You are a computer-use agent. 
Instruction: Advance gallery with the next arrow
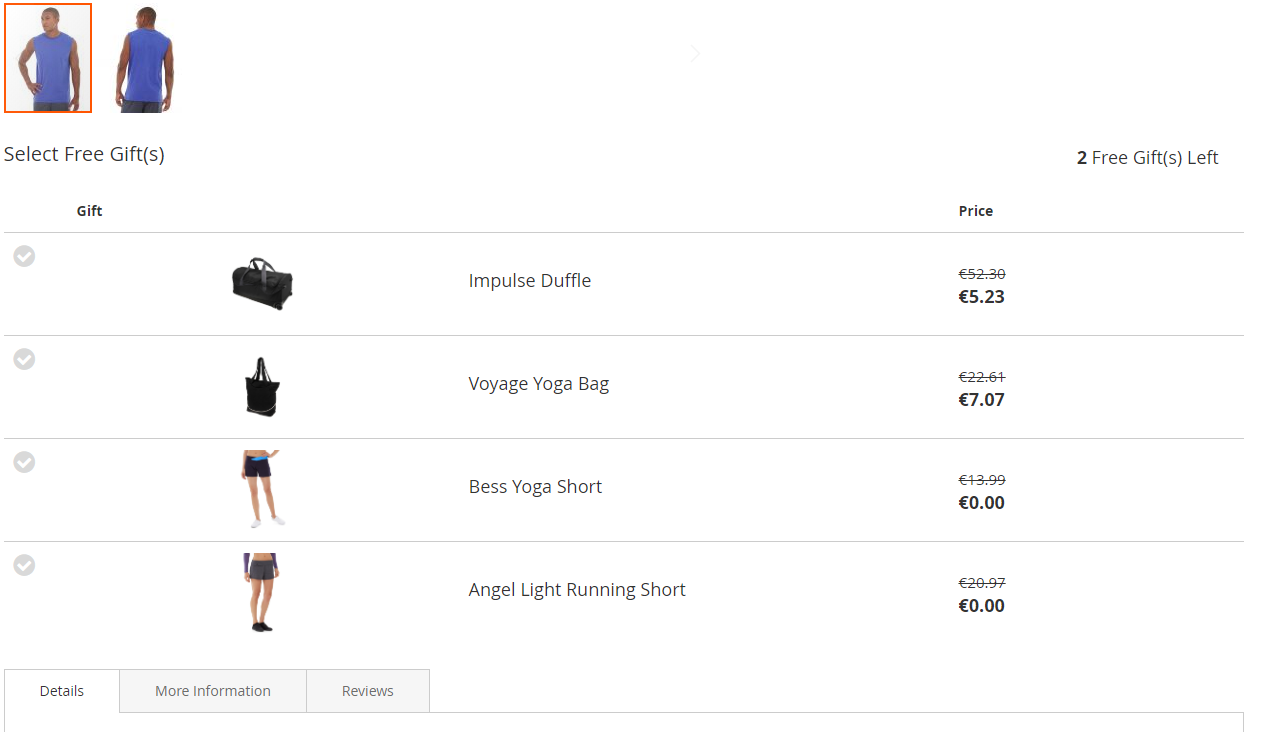(696, 54)
